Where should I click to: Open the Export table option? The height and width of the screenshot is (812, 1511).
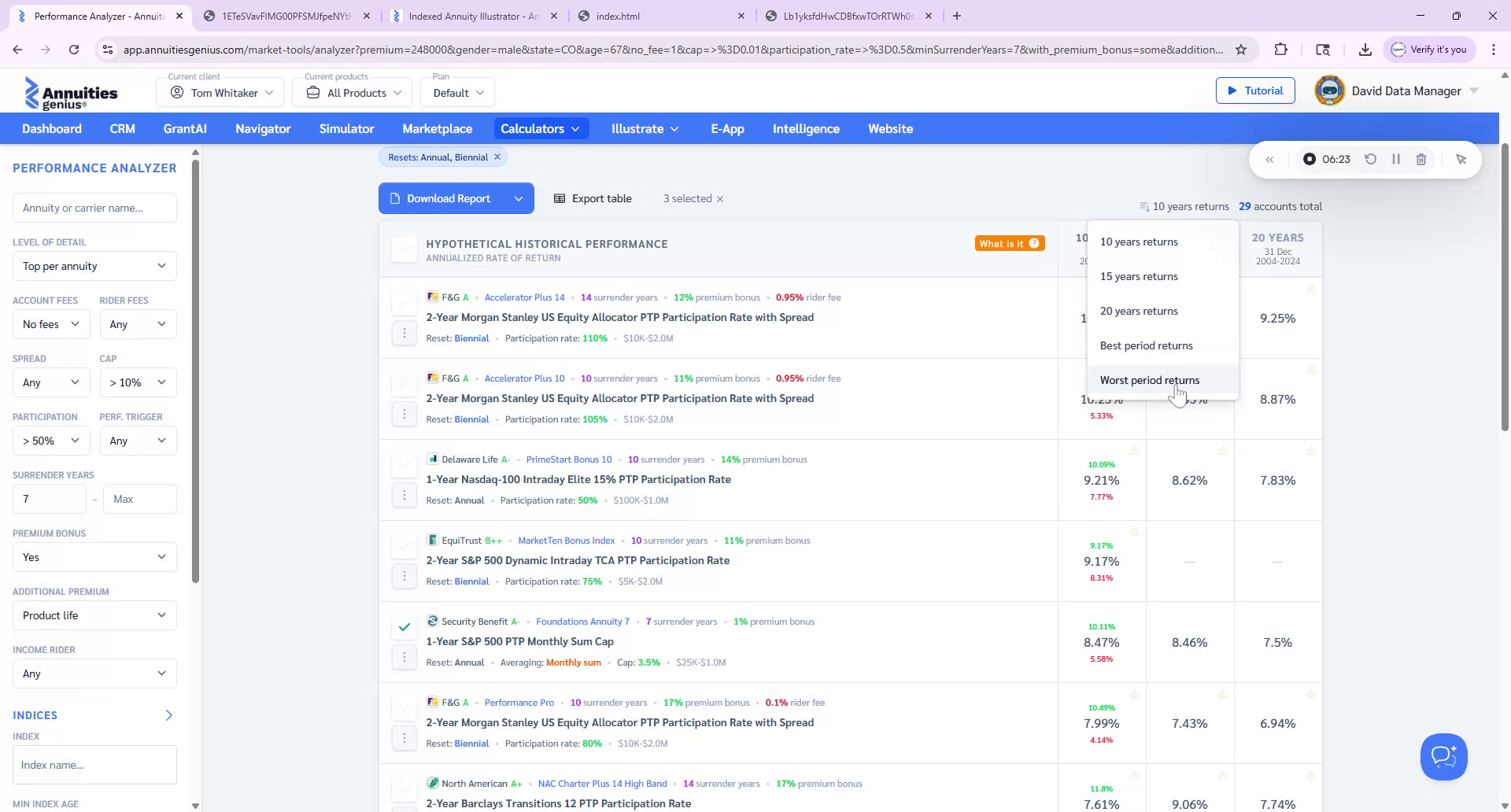593,198
